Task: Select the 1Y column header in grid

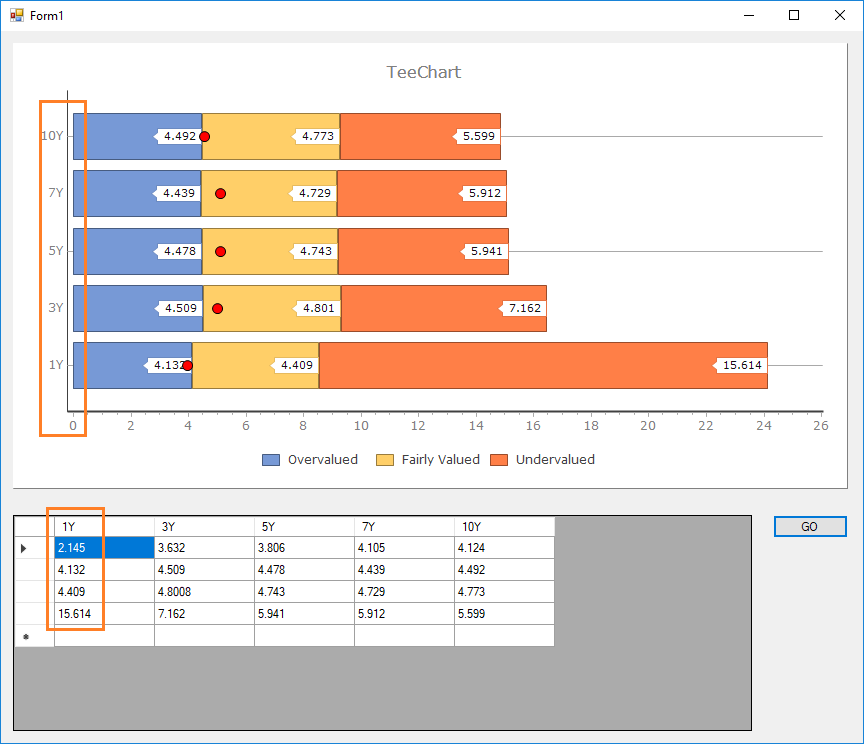Action: click(x=105, y=527)
